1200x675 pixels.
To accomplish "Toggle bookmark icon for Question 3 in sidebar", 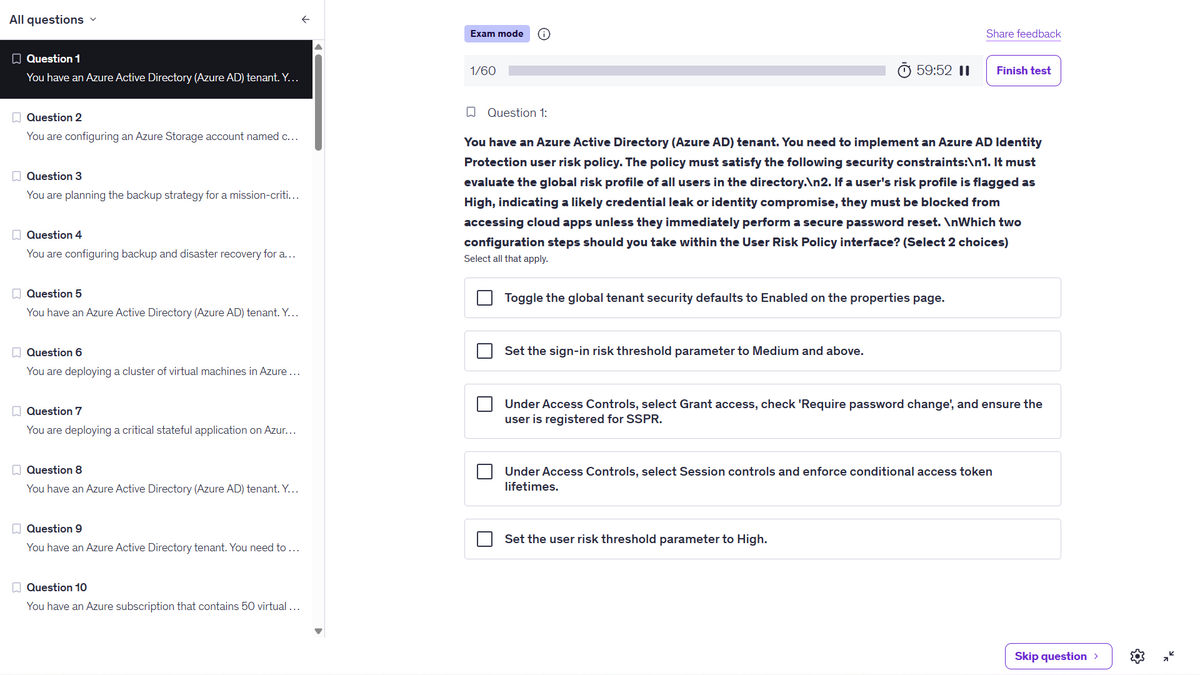I will pyautogui.click(x=16, y=176).
